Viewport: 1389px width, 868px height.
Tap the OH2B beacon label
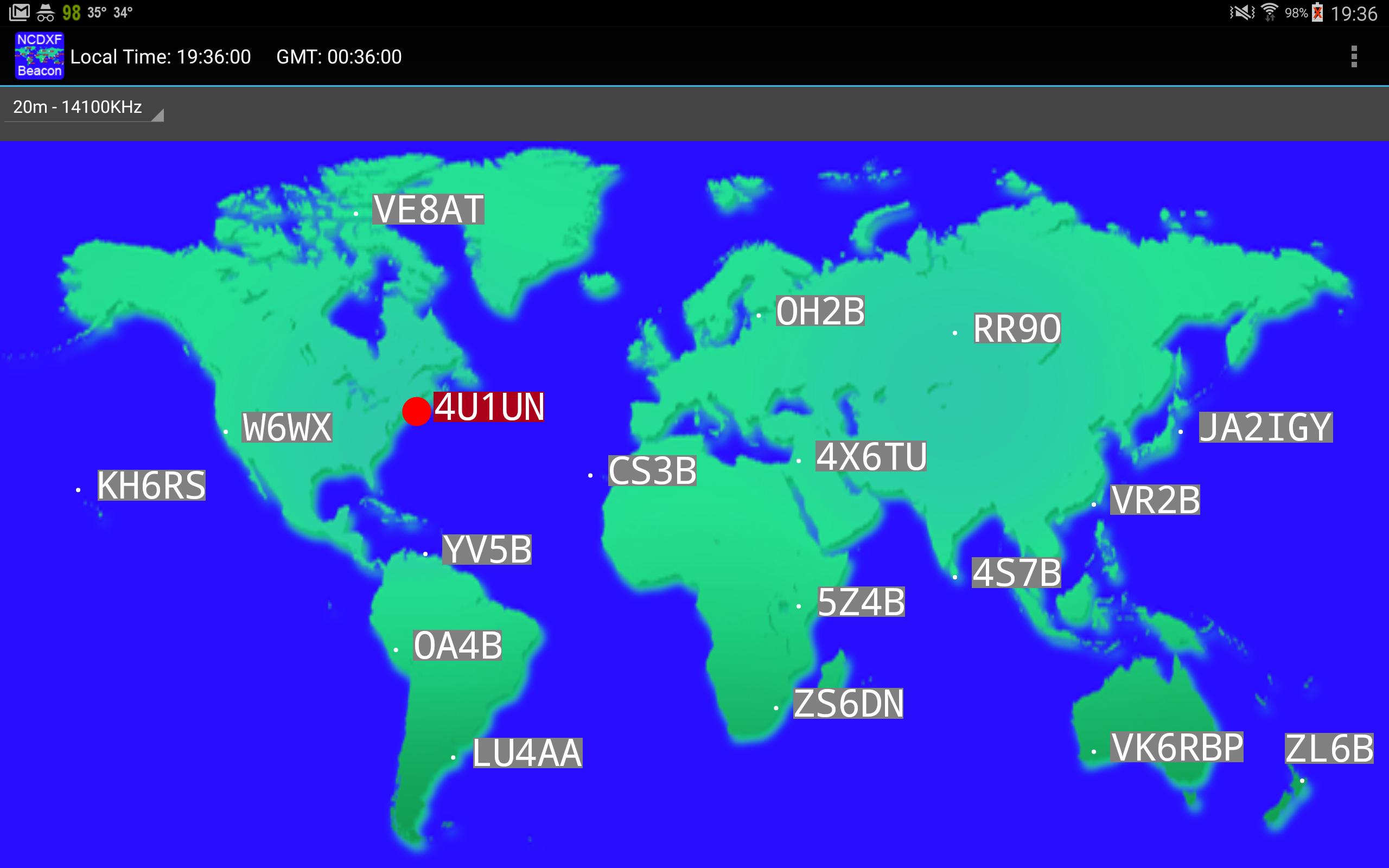click(x=820, y=311)
